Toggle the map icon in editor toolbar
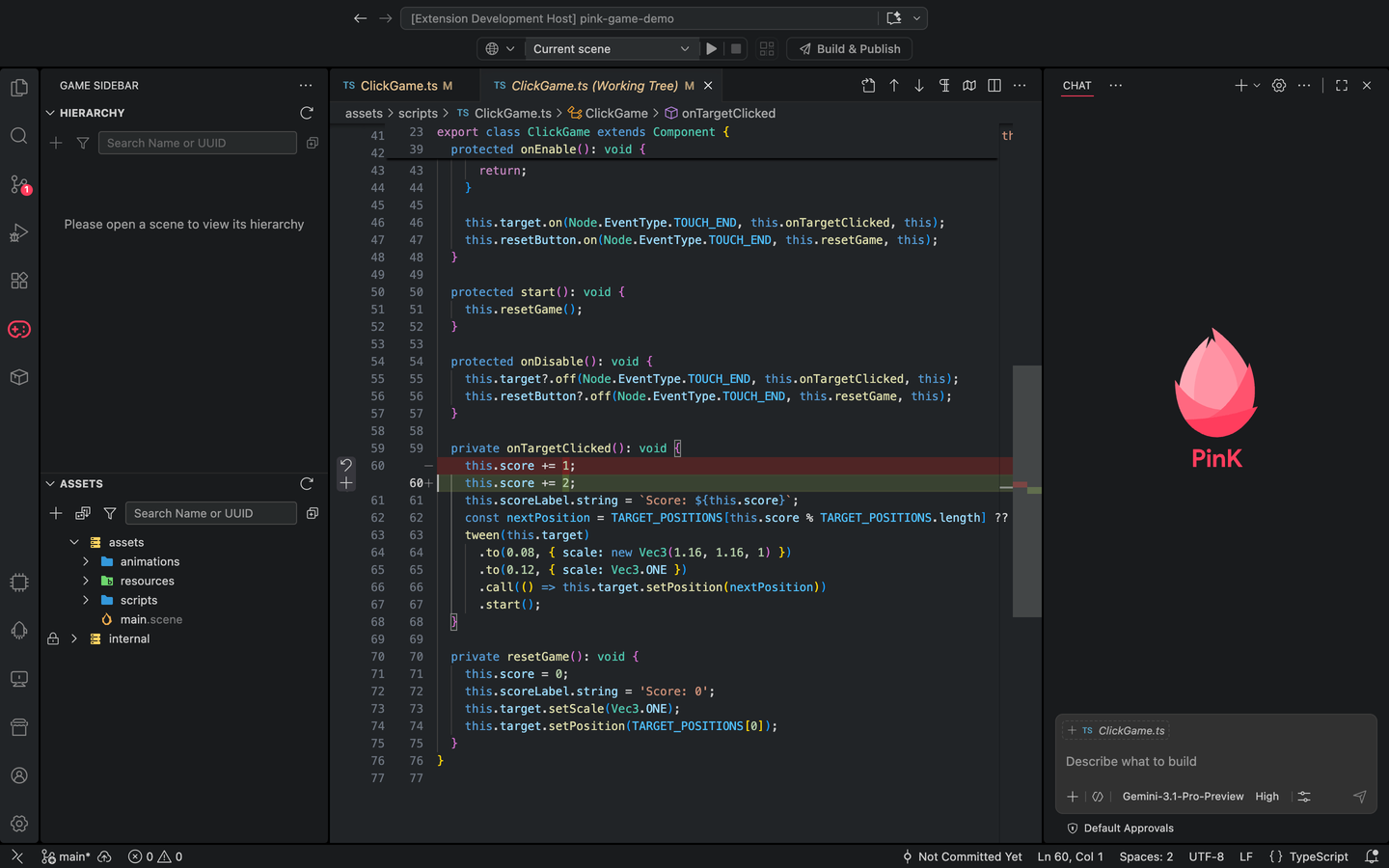 coord(969,86)
